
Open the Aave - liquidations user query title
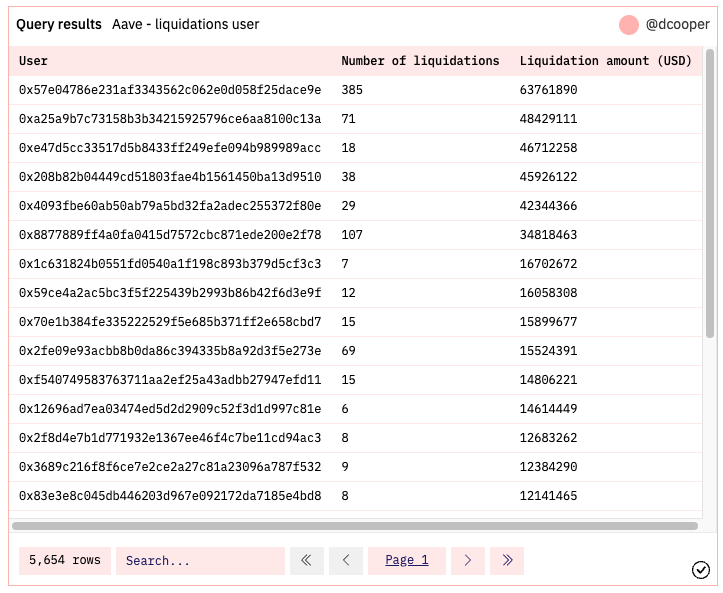click(185, 24)
